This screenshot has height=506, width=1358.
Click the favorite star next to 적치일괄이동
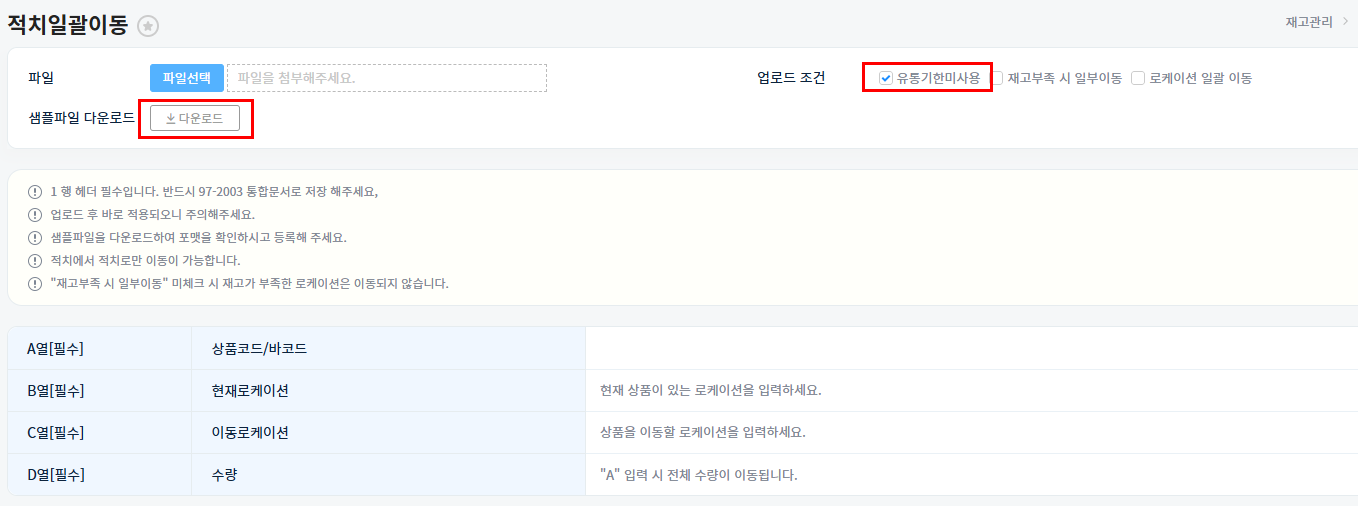point(148,26)
